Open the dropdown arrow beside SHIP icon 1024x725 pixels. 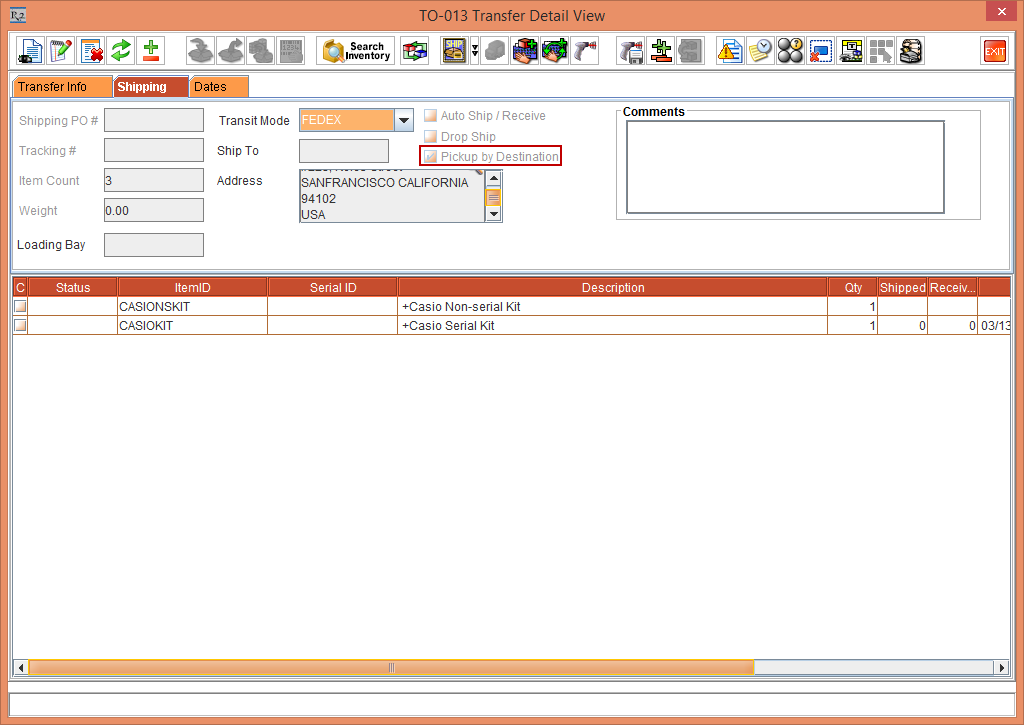(474, 51)
